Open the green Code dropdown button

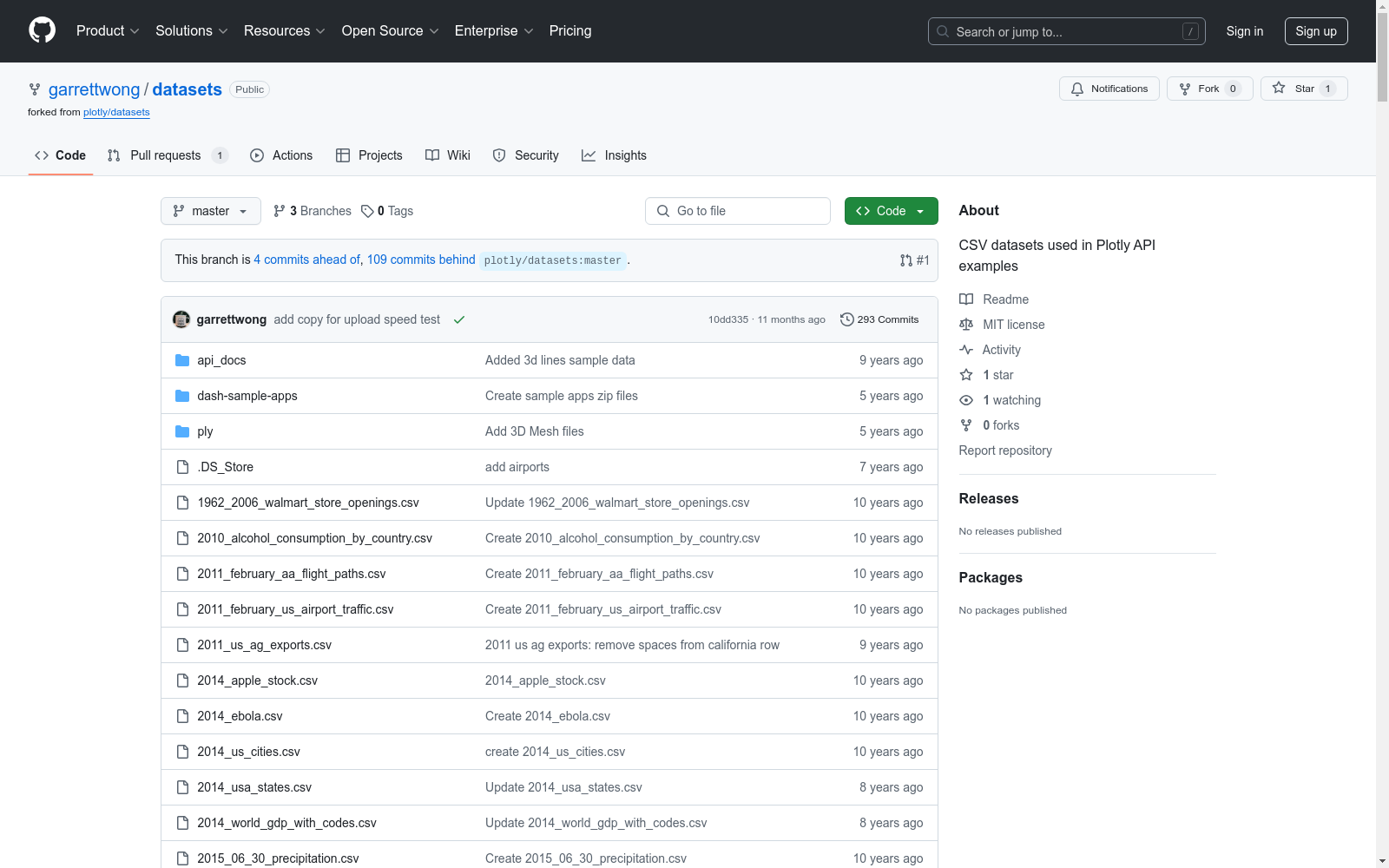click(x=892, y=211)
